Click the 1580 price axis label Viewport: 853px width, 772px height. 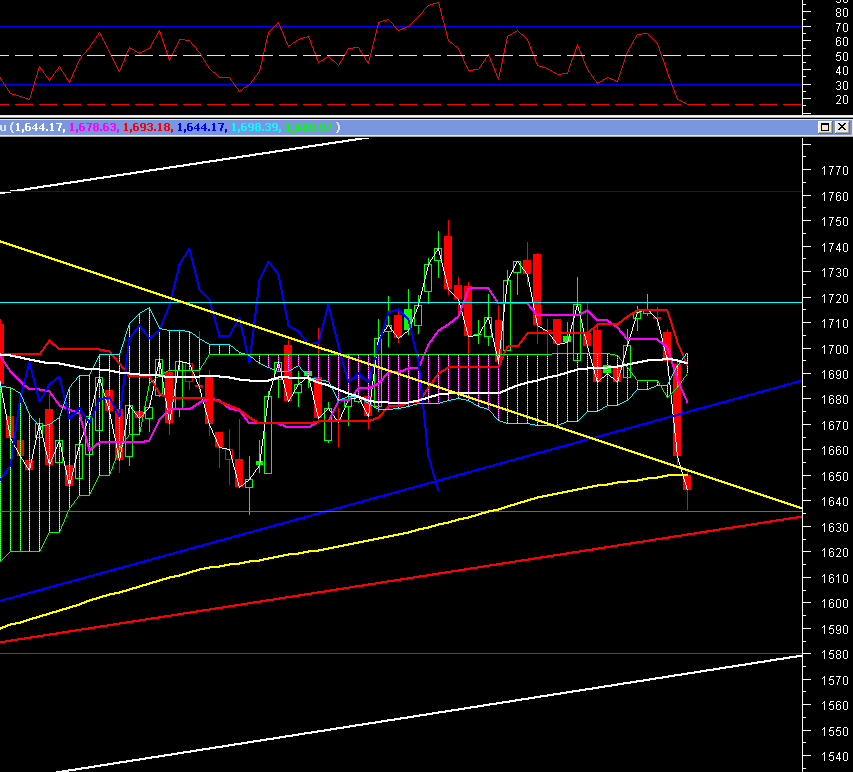(835, 655)
